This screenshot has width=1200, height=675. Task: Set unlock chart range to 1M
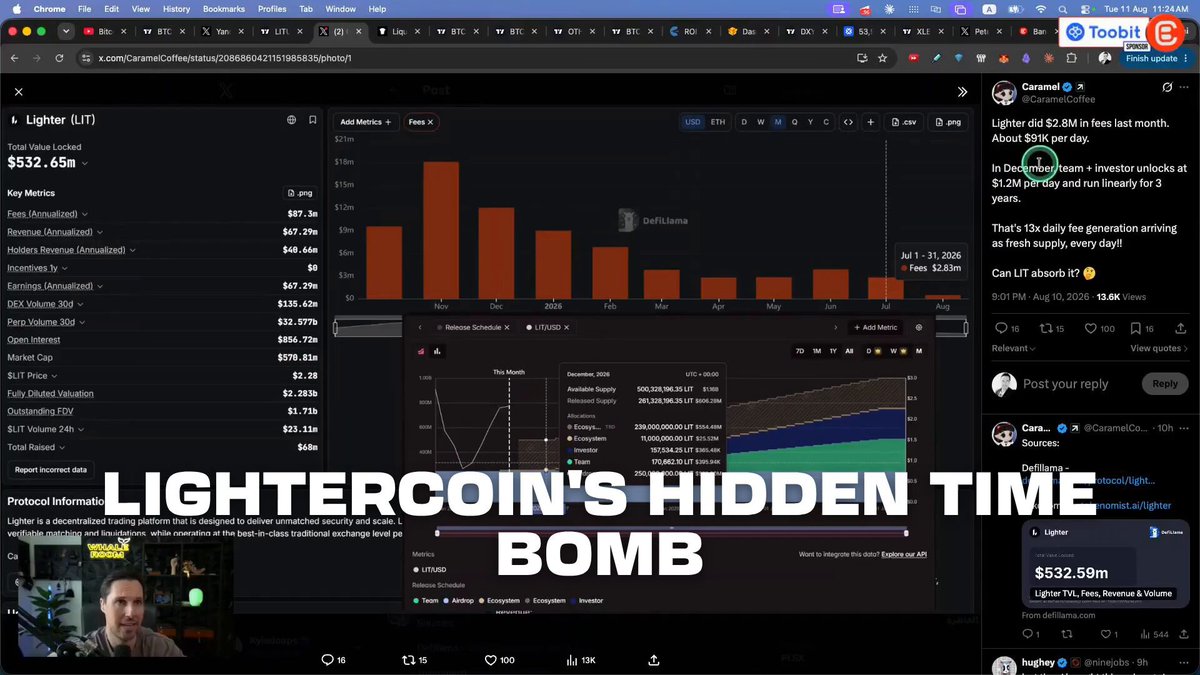tap(816, 351)
